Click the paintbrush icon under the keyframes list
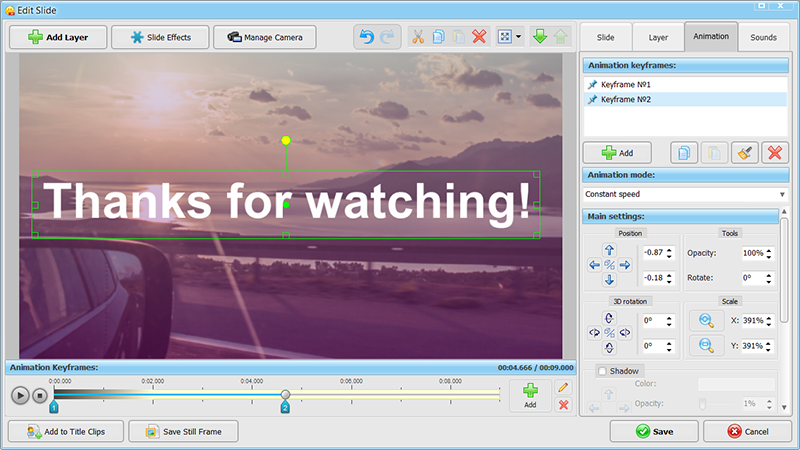800x450 pixels. point(742,153)
